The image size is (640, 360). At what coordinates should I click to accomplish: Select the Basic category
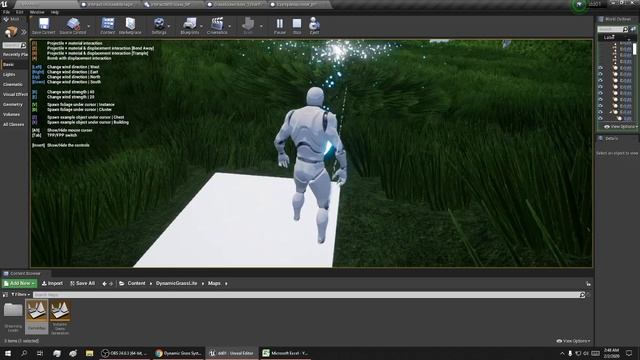coord(15,64)
